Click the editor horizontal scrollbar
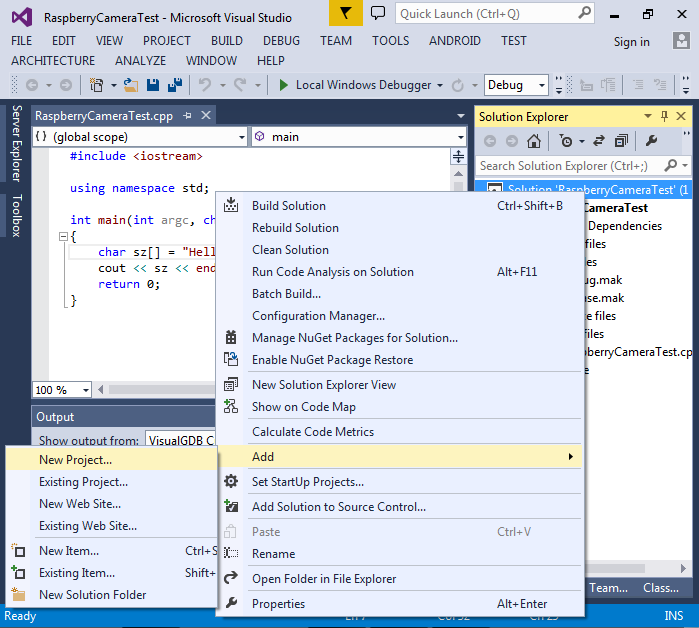Screen dimensions: 699x628 click(160, 390)
